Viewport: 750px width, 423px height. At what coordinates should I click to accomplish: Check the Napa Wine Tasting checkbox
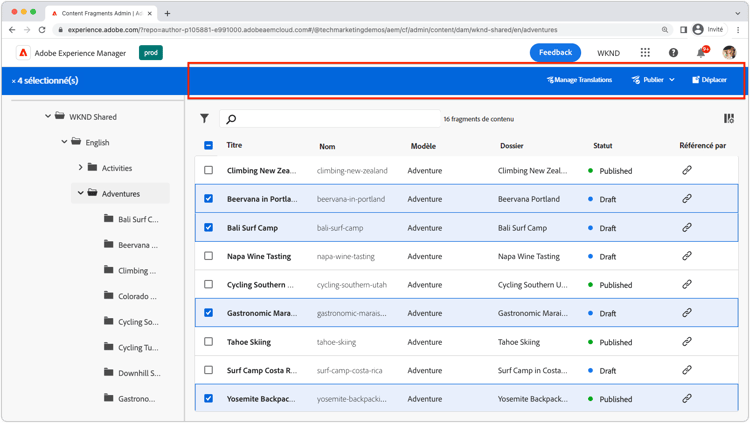(x=208, y=256)
